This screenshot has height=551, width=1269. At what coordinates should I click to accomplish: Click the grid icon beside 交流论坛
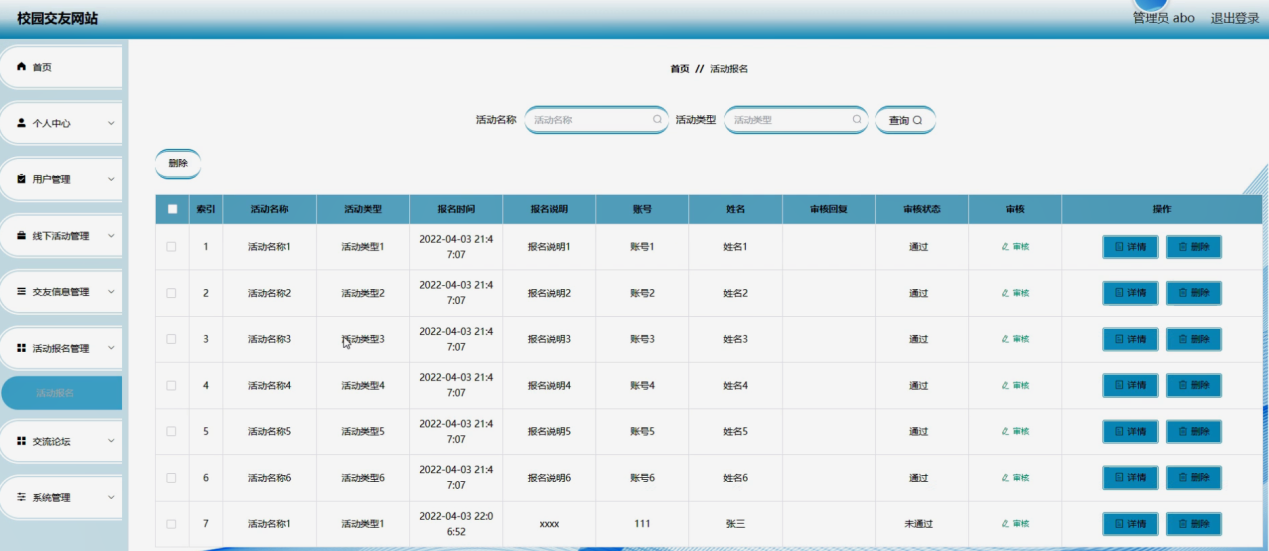click(x=21, y=441)
